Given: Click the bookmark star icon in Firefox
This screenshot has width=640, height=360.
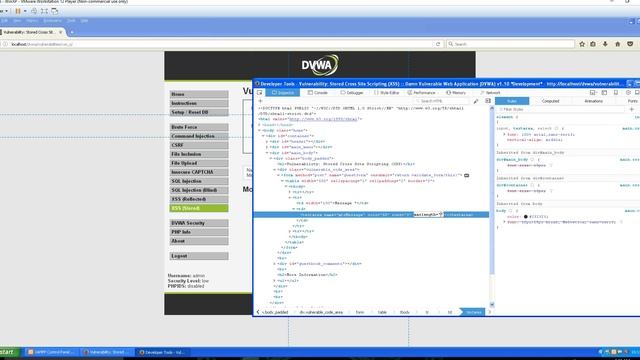Looking at the screenshot, I should click(582, 44).
